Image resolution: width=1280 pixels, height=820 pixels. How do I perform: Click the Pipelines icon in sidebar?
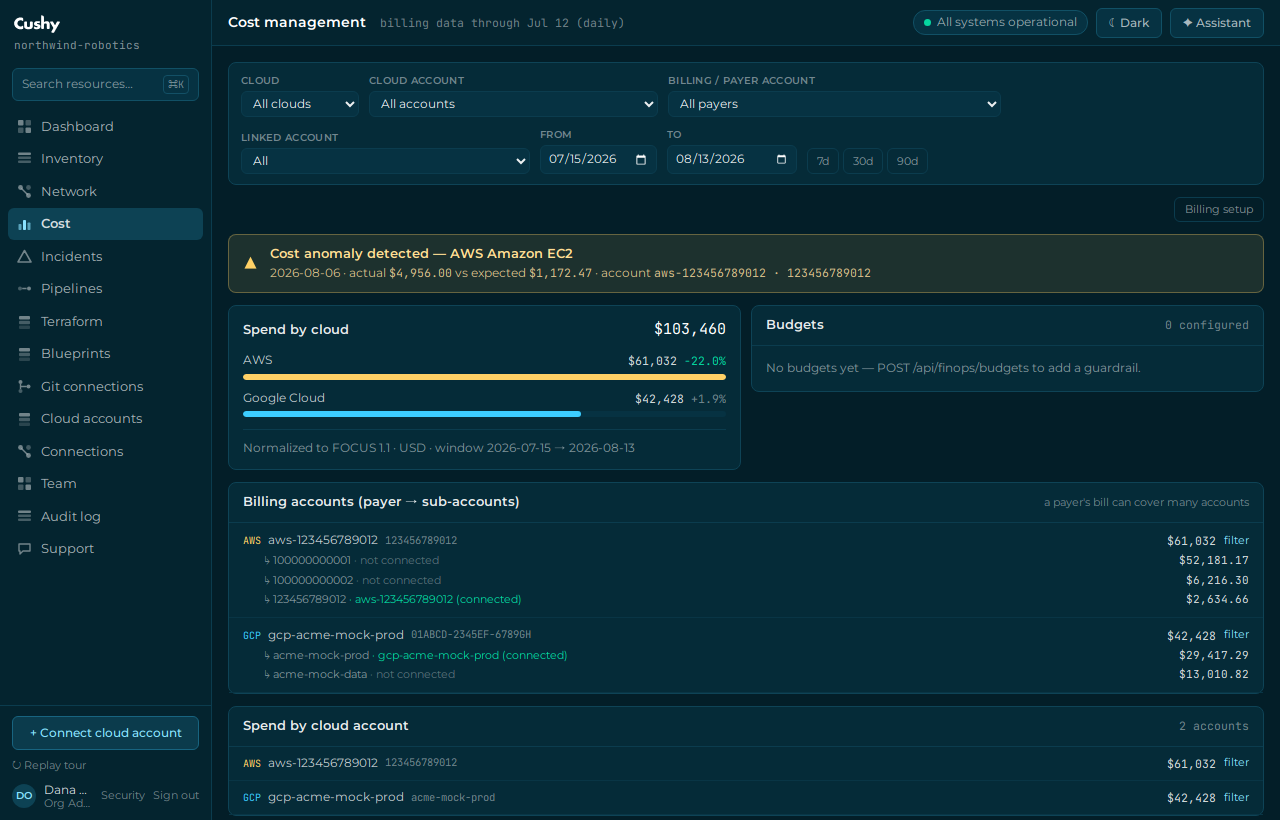click(25, 288)
